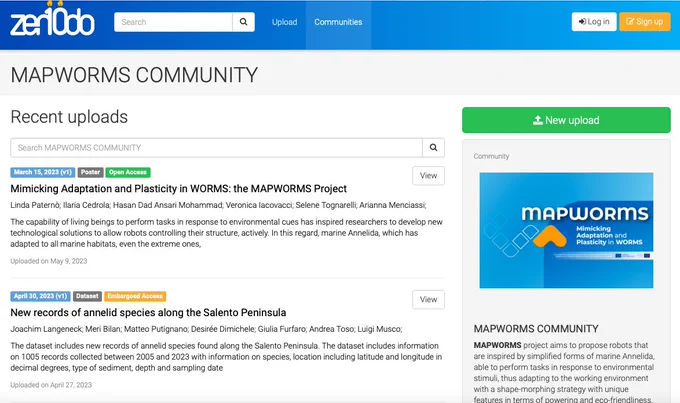Click the MAPWORMS COMMUNITY sidebar heading

(536, 329)
